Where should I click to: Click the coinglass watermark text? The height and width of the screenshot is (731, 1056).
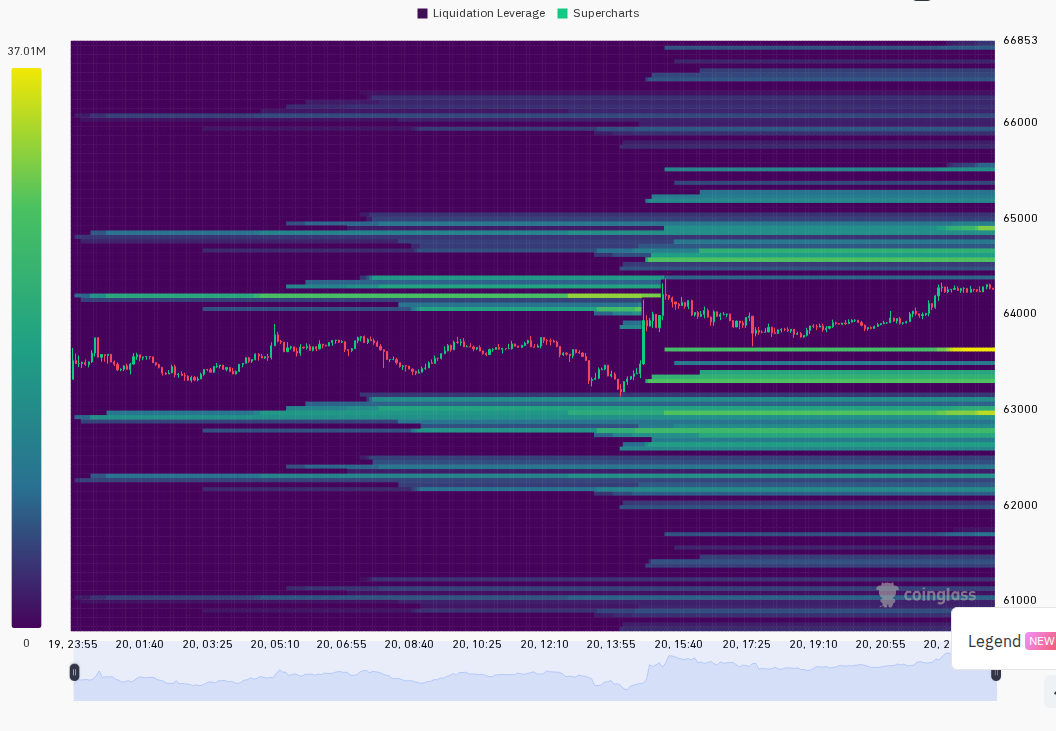[939, 595]
